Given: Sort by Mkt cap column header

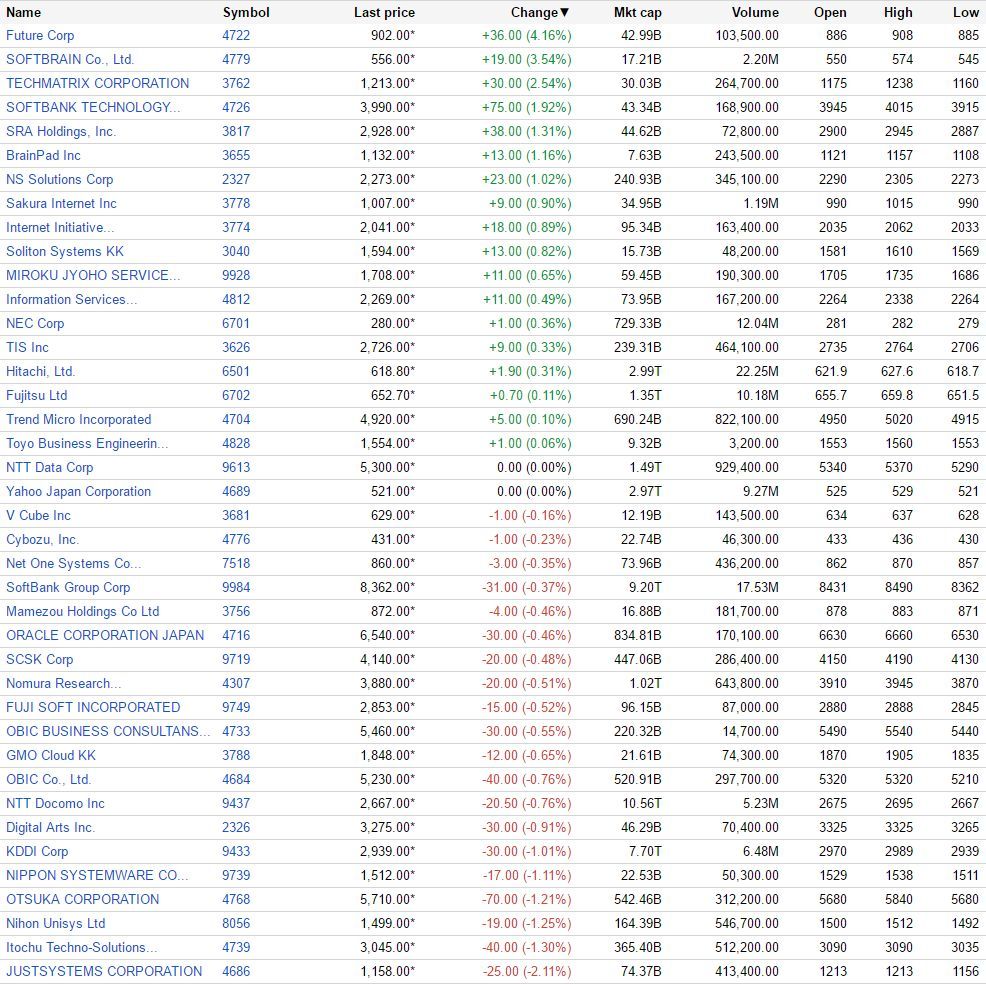Looking at the screenshot, I should pos(638,13).
